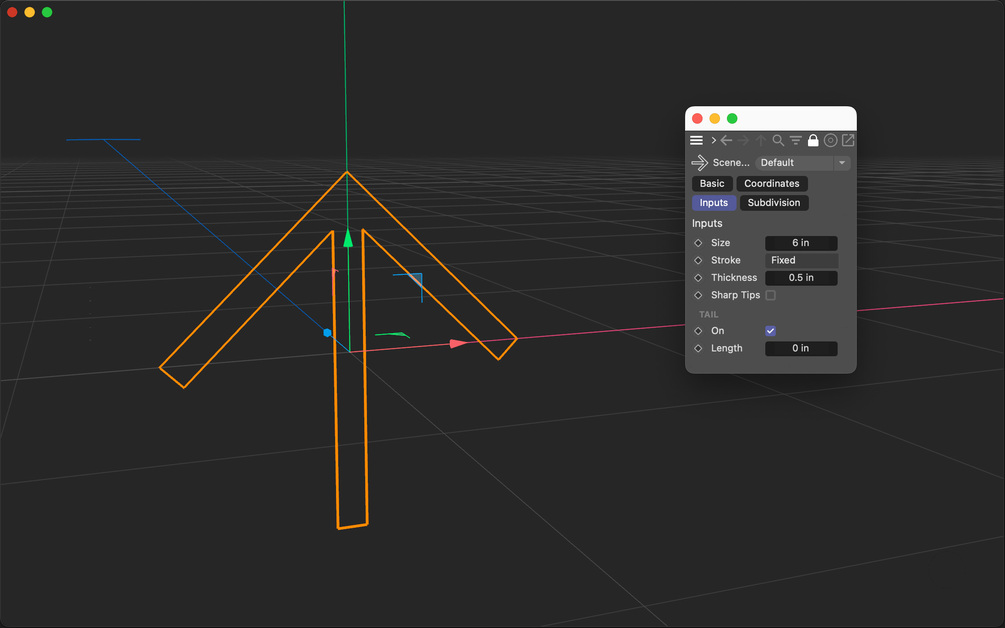Click the filter icon in the panel toolbar
This screenshot has height=628, width=1005.
point(795,140)
